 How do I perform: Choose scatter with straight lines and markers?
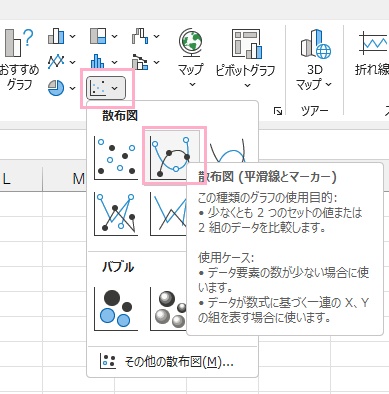pyautogui.click(x=116, y=214)
